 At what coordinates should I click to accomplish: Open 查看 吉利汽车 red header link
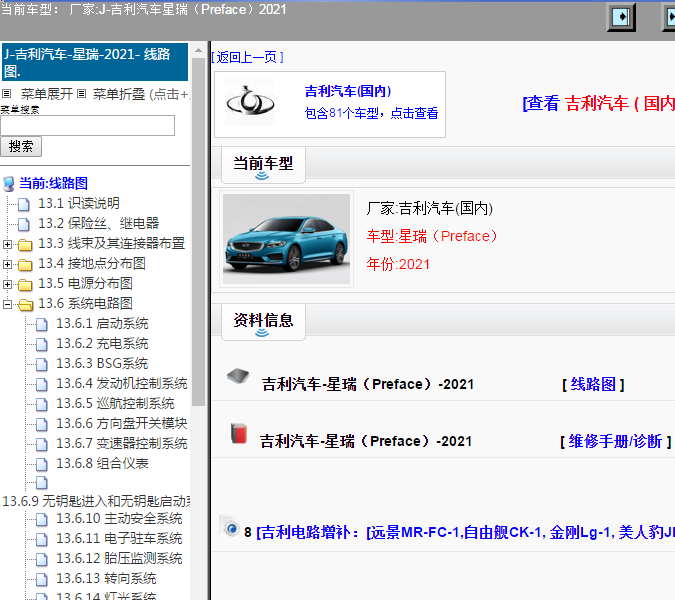[x=598, y=103]
